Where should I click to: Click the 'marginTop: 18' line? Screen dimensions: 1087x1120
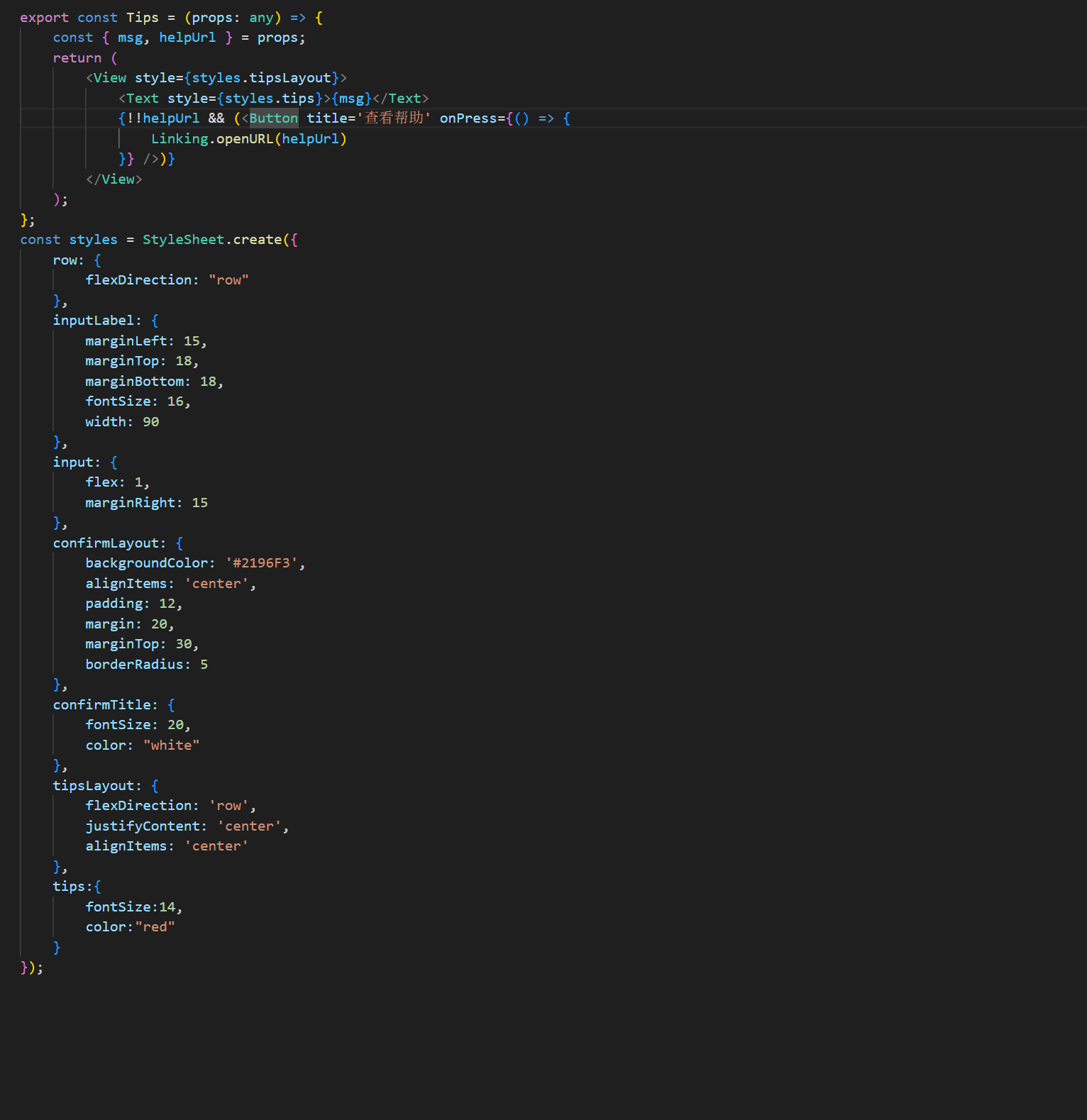click(142, 360)
